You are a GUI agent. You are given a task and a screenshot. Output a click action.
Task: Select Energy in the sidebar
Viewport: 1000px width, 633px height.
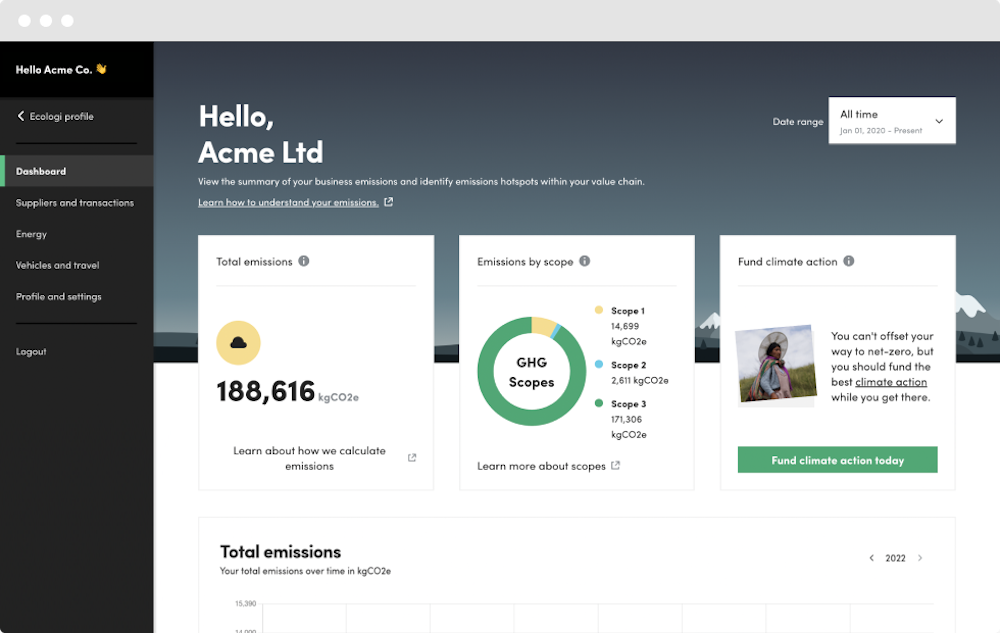click(32, 234)
